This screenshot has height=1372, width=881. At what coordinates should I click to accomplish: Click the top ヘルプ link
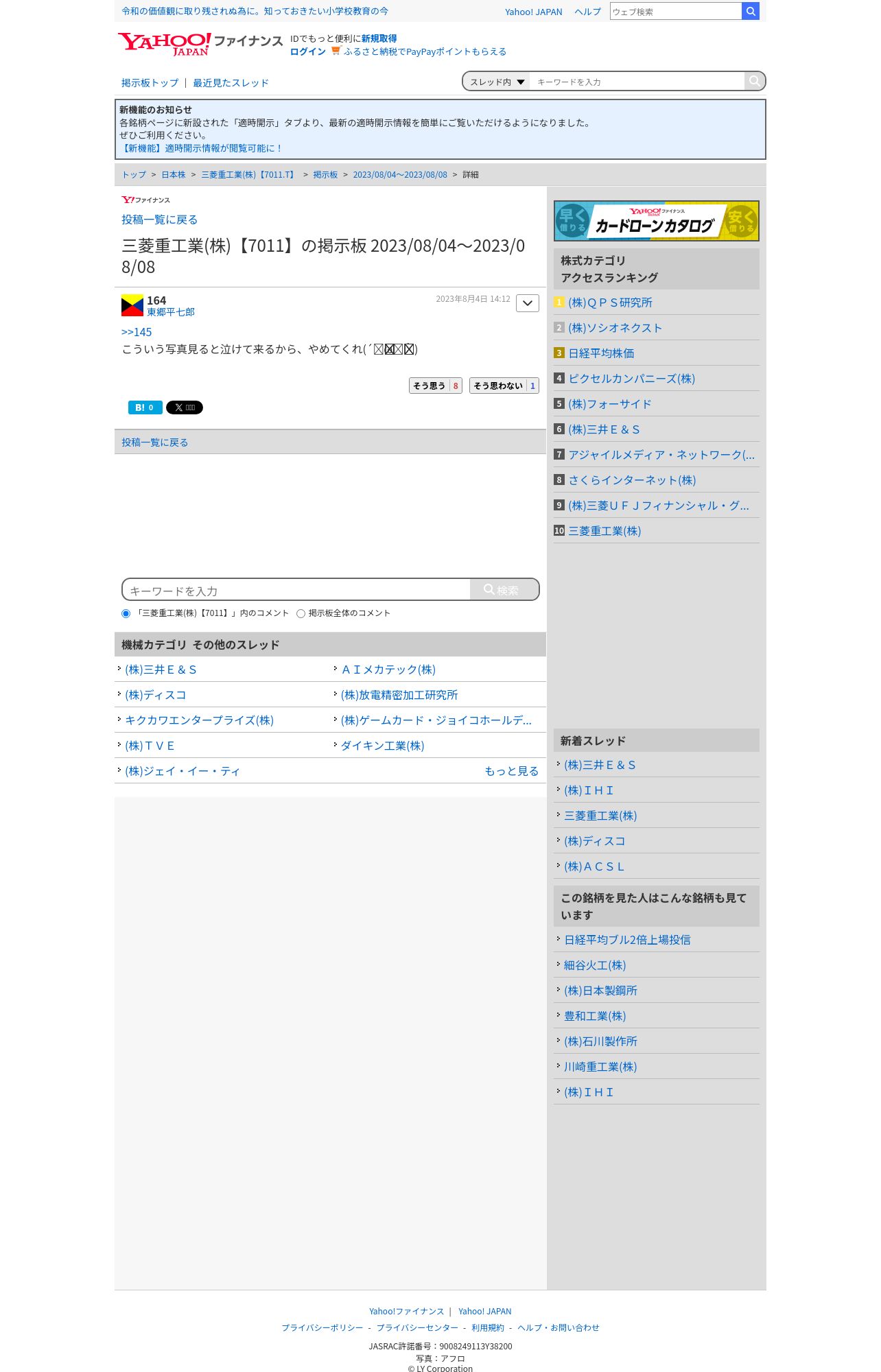click(x=587, y=12)
